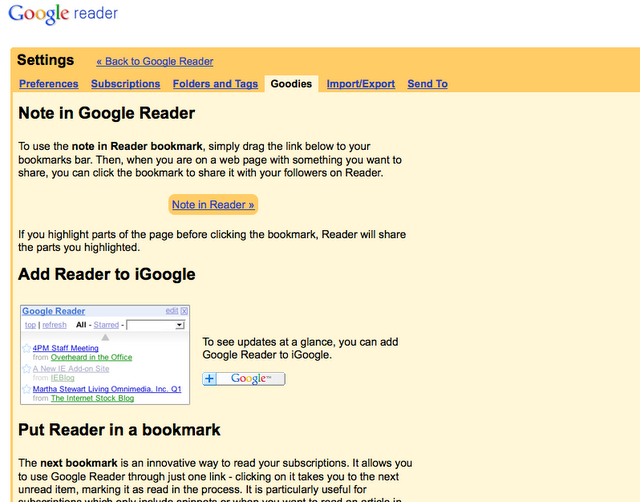Click the Note in Google Reader heading
This screenshot has height=502, width=640.
tap(107, 113)
